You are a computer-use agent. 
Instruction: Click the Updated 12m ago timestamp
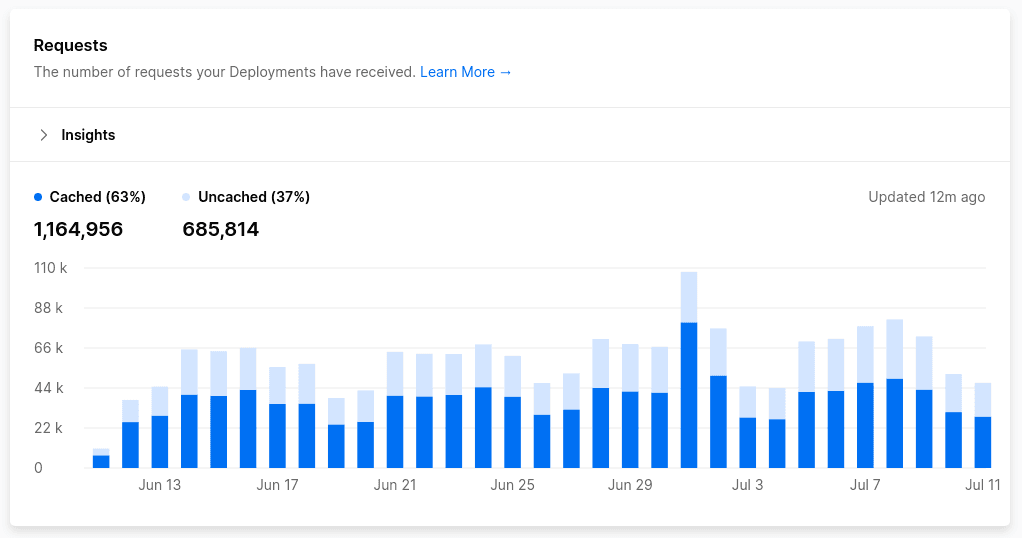click(926, 197)
